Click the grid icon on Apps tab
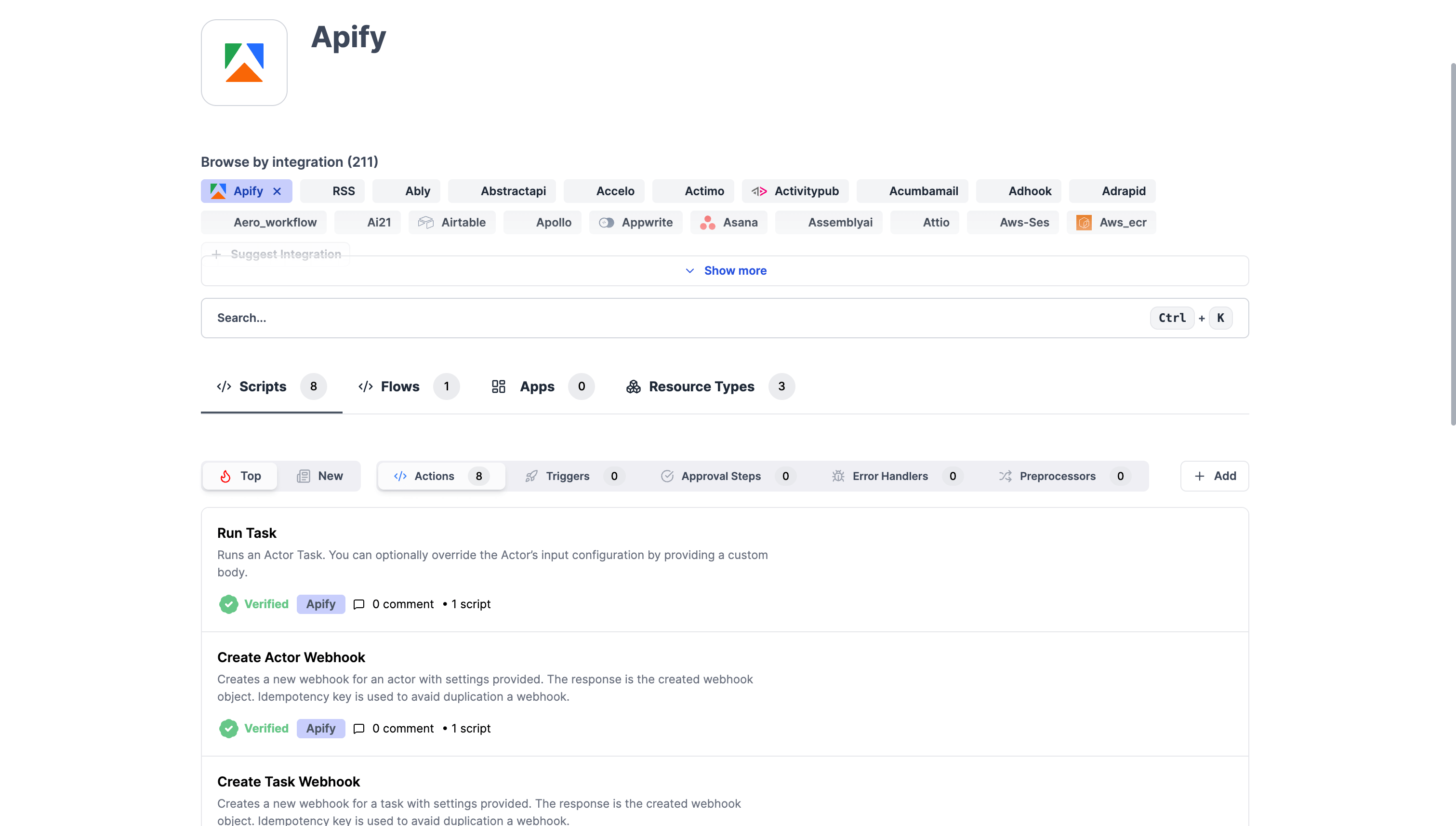Viewport: 1456px width, 826px height. point(498,386)
